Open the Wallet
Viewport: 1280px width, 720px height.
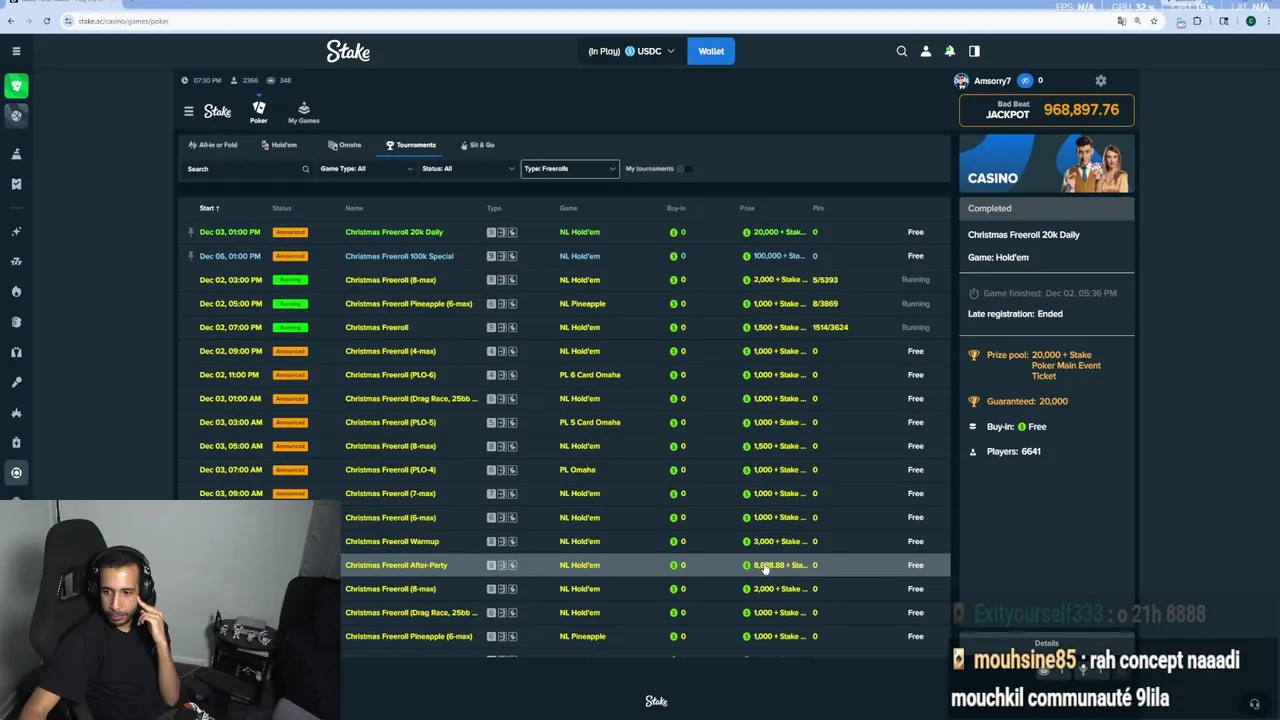point(711,51)
